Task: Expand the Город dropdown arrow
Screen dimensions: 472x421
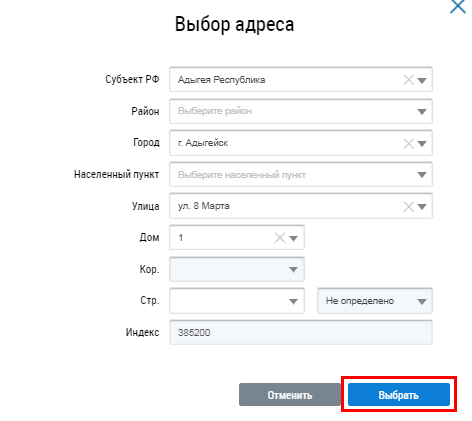Action: 422,144
